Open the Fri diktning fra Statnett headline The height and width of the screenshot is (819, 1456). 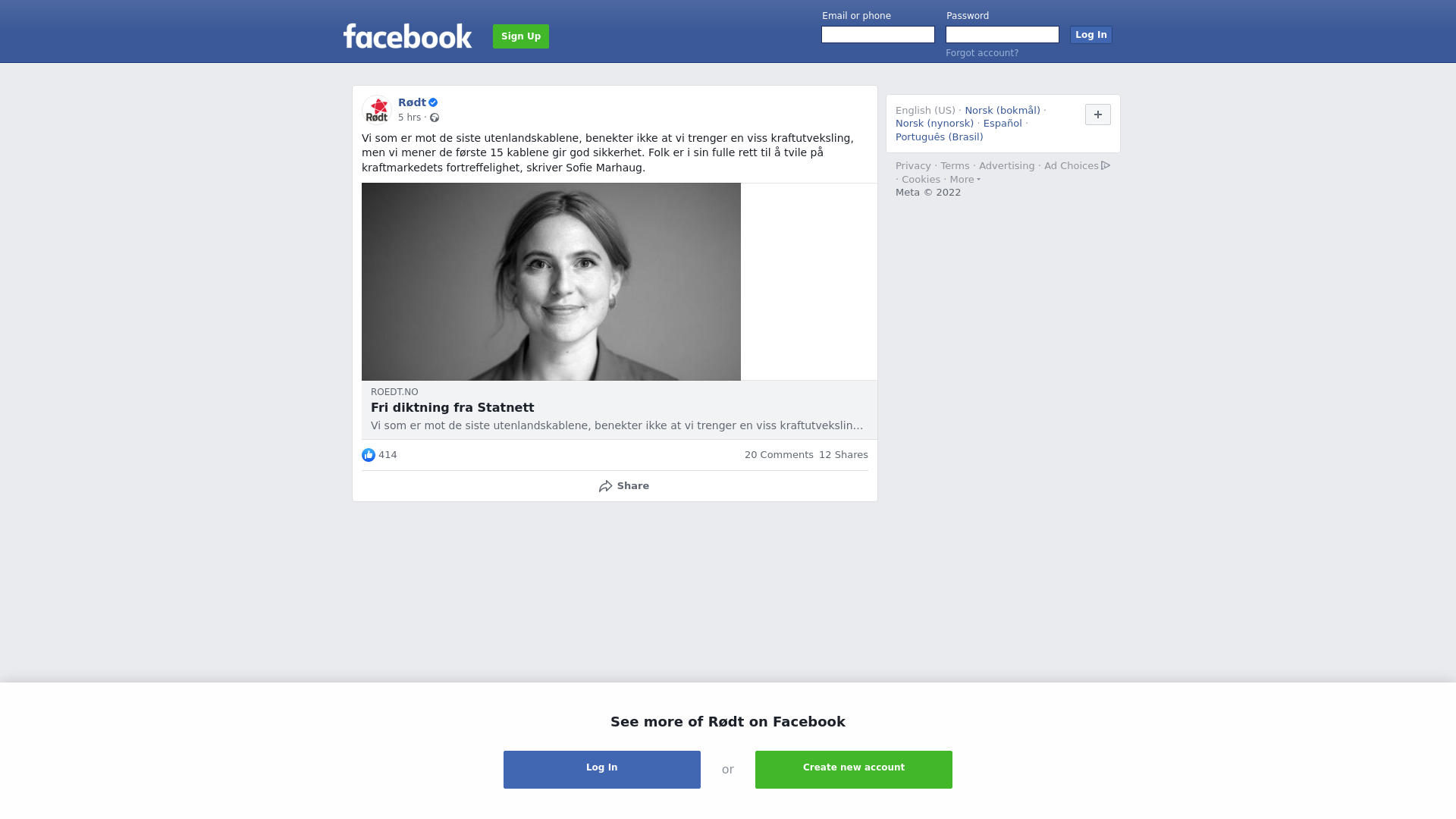[x=453, y=408]
